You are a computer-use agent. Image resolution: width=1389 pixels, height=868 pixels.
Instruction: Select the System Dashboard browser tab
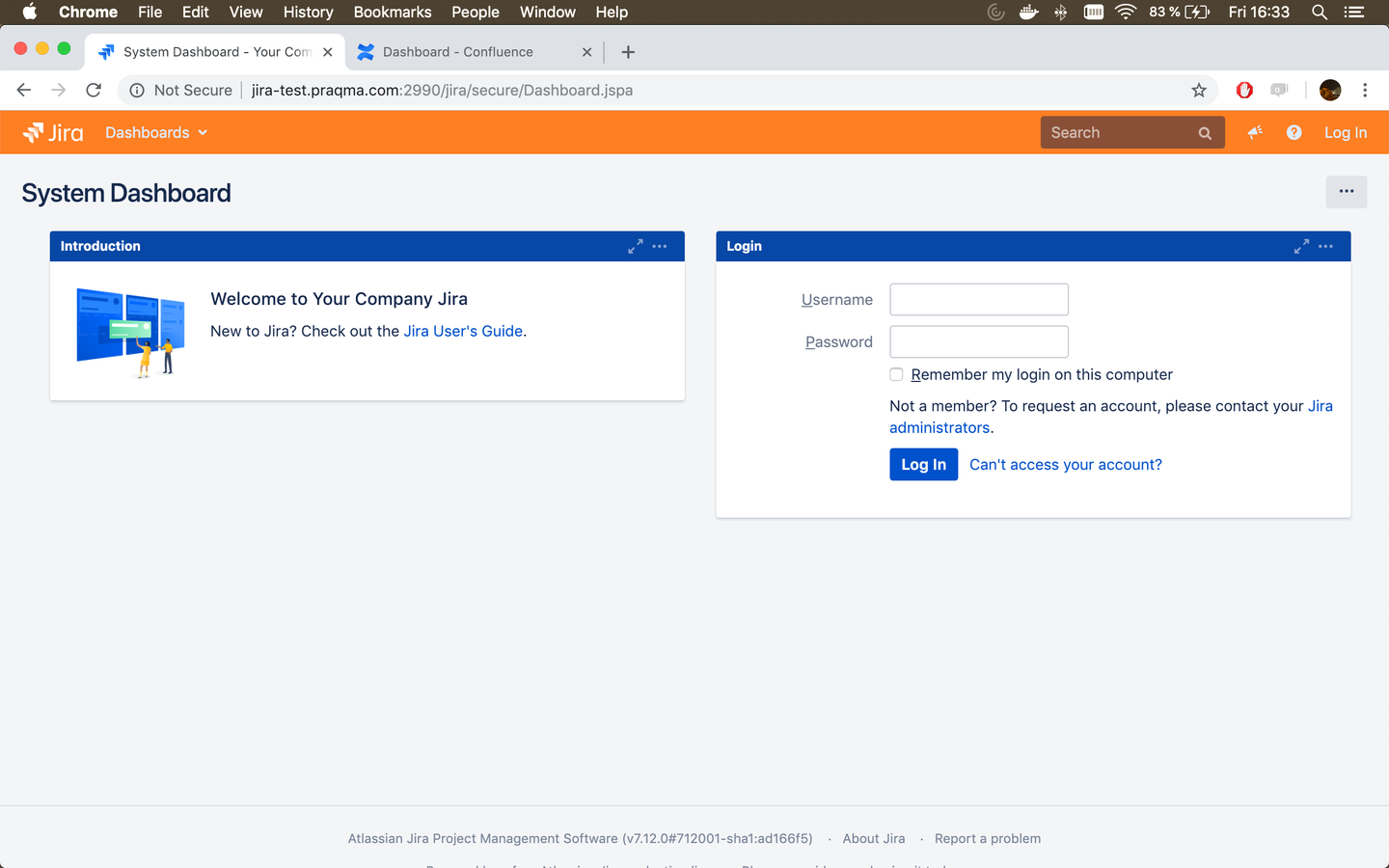point(216,52)
